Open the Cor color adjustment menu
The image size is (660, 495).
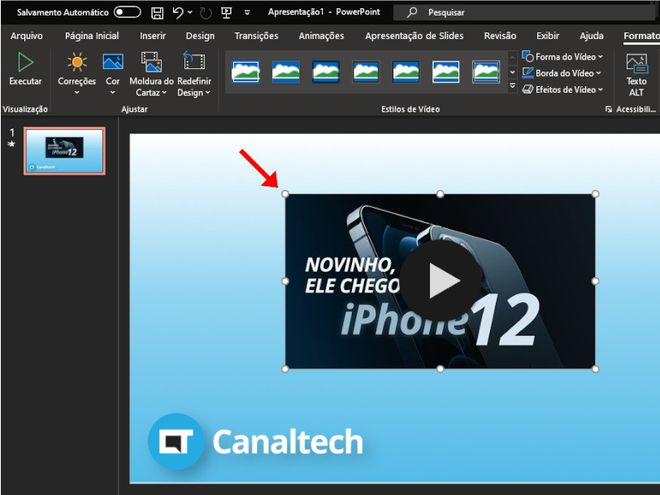(112, 74)
